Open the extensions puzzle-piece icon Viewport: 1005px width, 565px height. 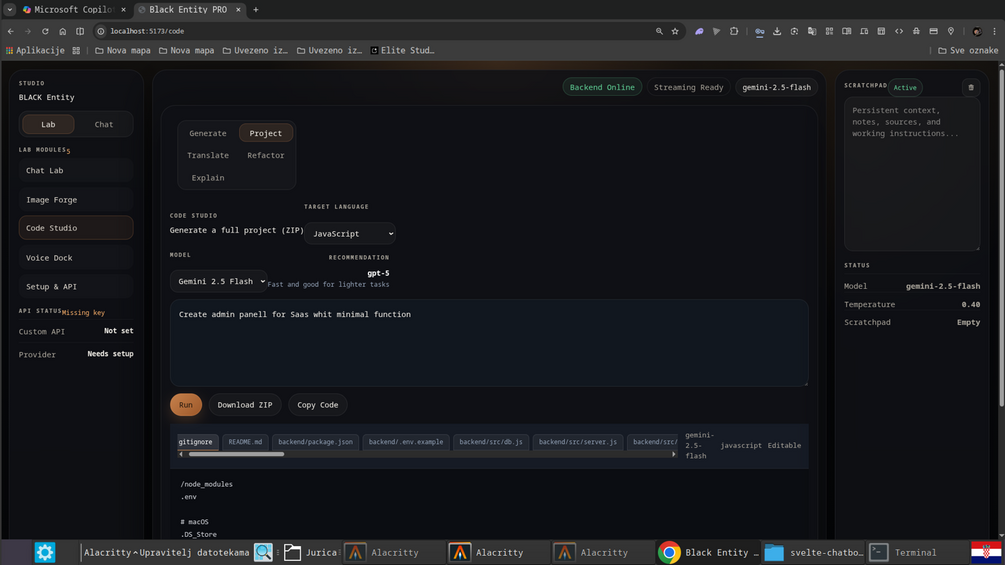(734, 31)
